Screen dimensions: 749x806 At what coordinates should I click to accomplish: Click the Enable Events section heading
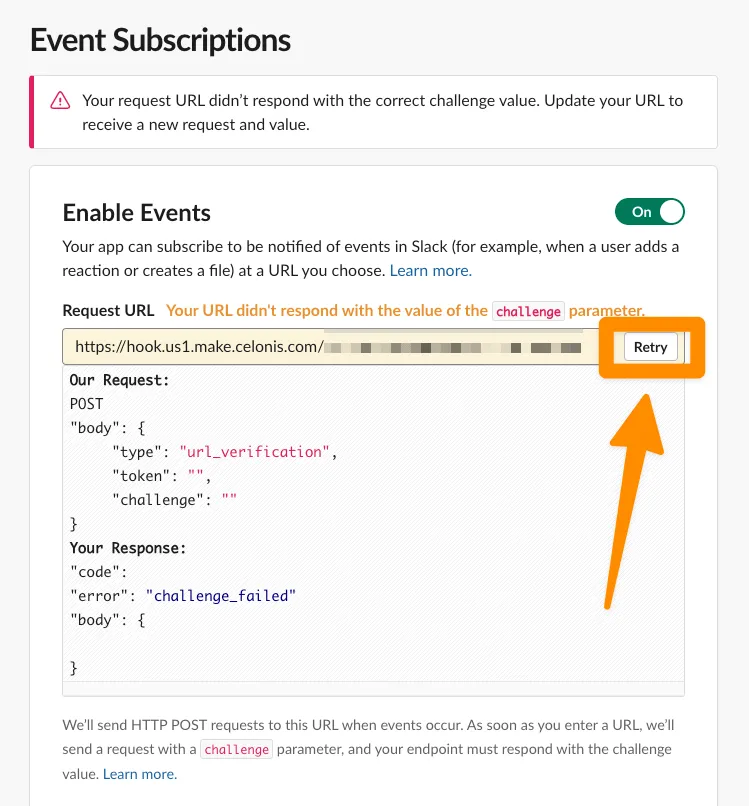[x=137, y=213]
